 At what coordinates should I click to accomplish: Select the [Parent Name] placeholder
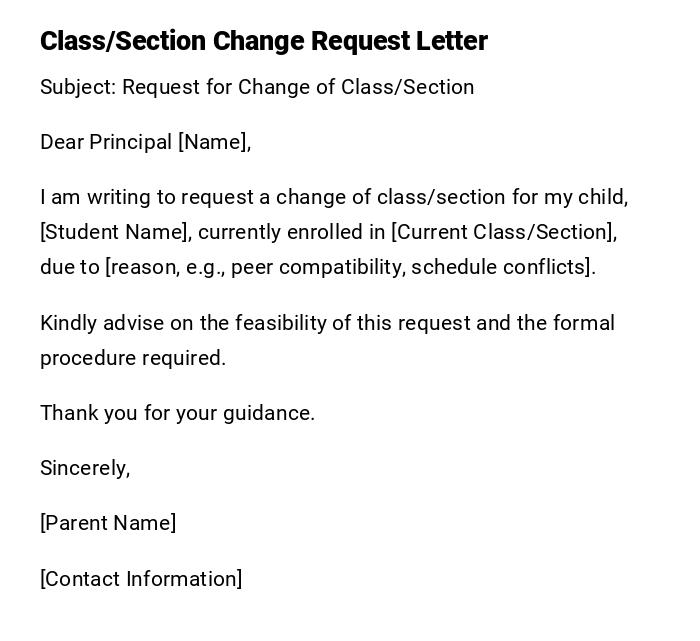[x=108, y=523]
